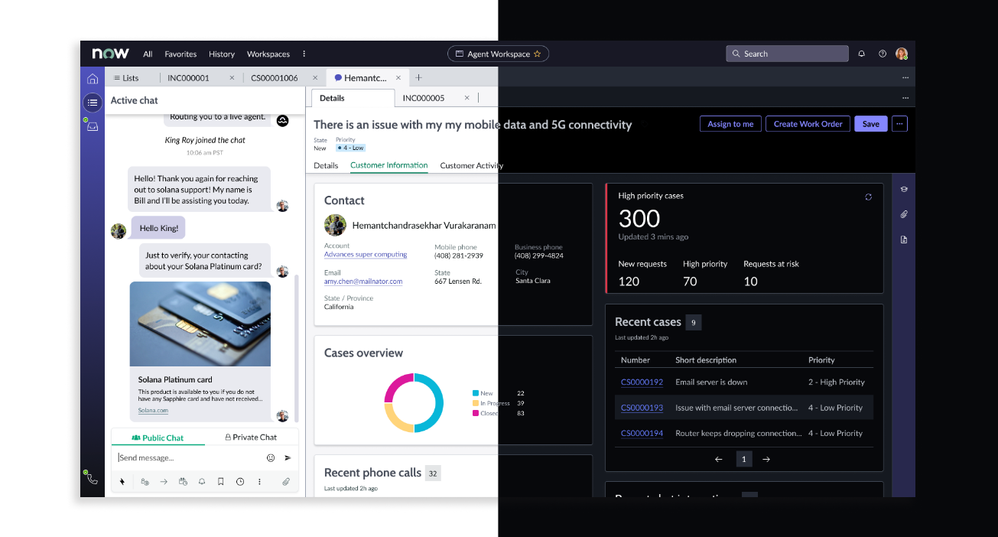Open case CS0000192 link
This screenshot has width=998, height=537.
tap(641, 382)
